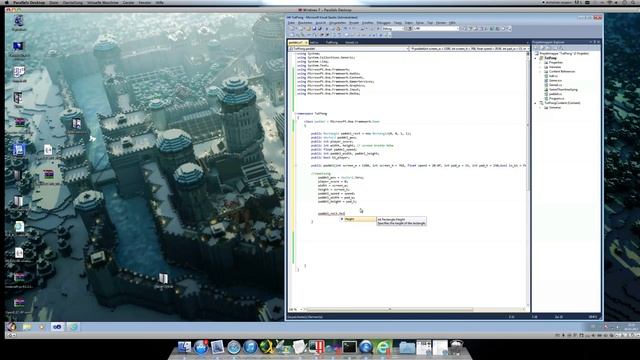Image resolution: width=640 pixels, height=360 pixels.
Task: Click the Save icon in Visual Studio toolbar
Action: click(315, 29)
